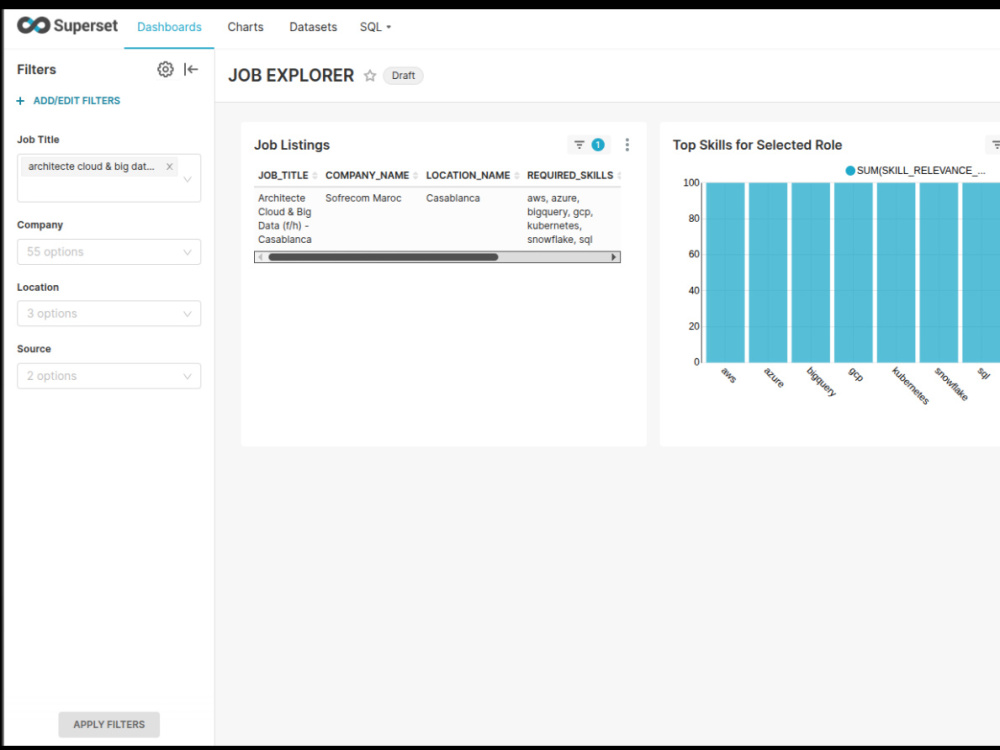Open Job Listings three-dot menu

pos(627,145)
